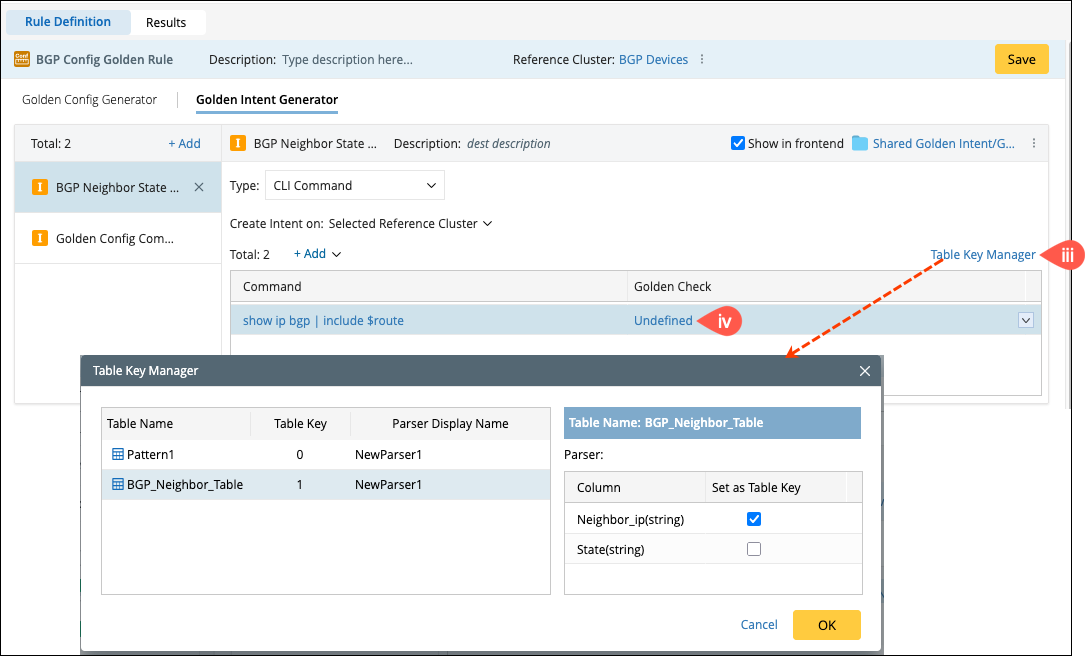Screen dimensions: 1085x656
Task: Switch to Golden Config Generator tab
Action: point(90,100)
